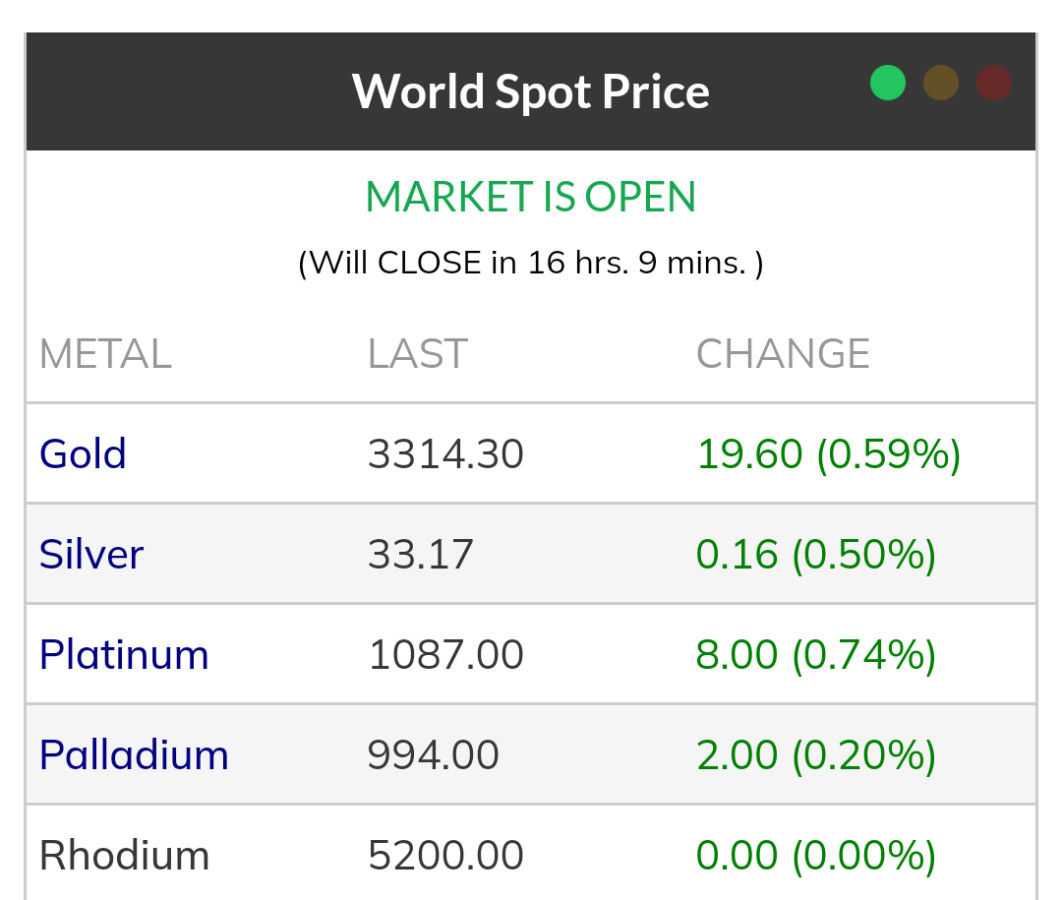This screenshot has height=900, width=1062.
Task: Click the METAL column header
Action: [x=105, y=354]
